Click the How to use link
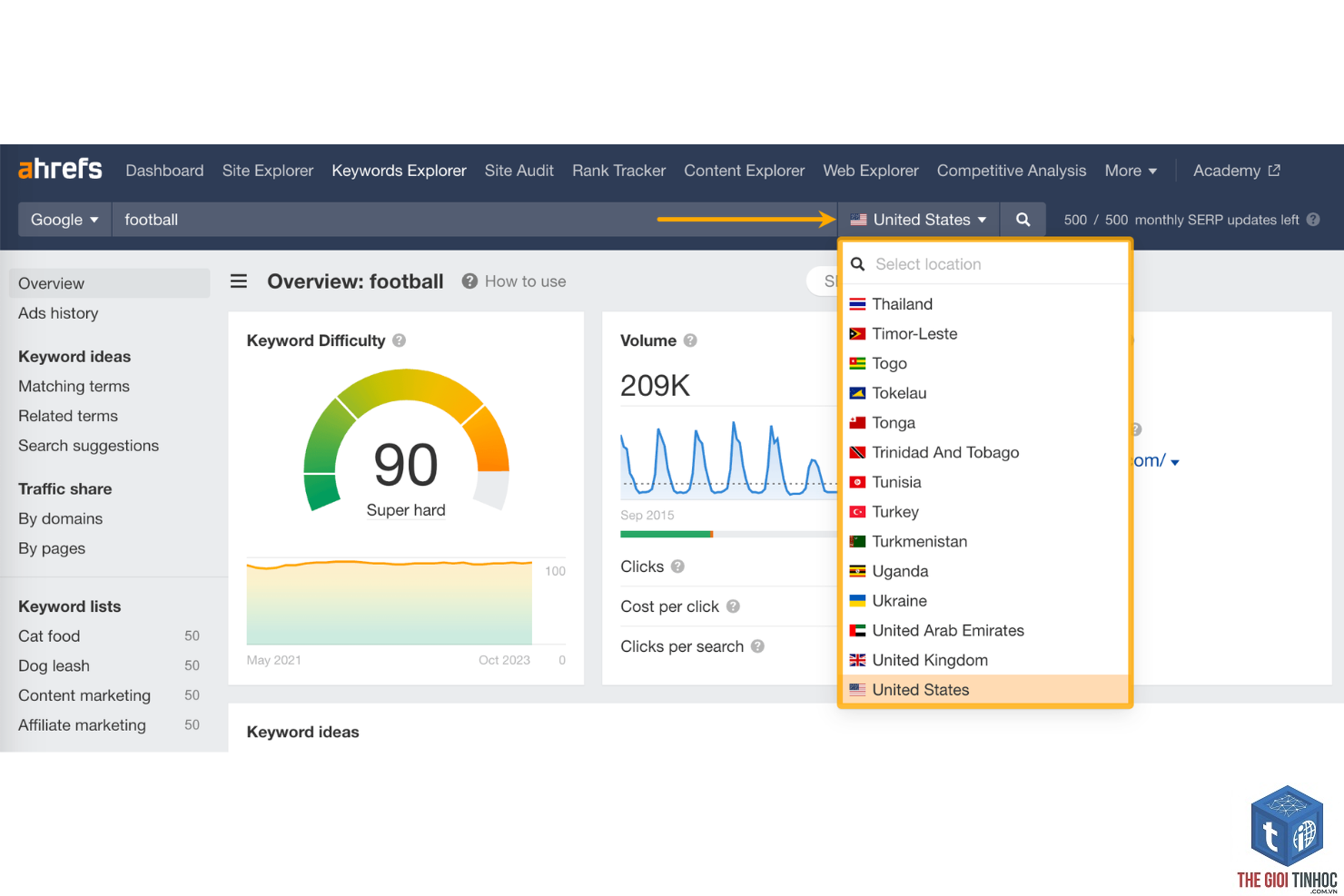Viewport: 1344px width, 896px height. coord(525,281)
